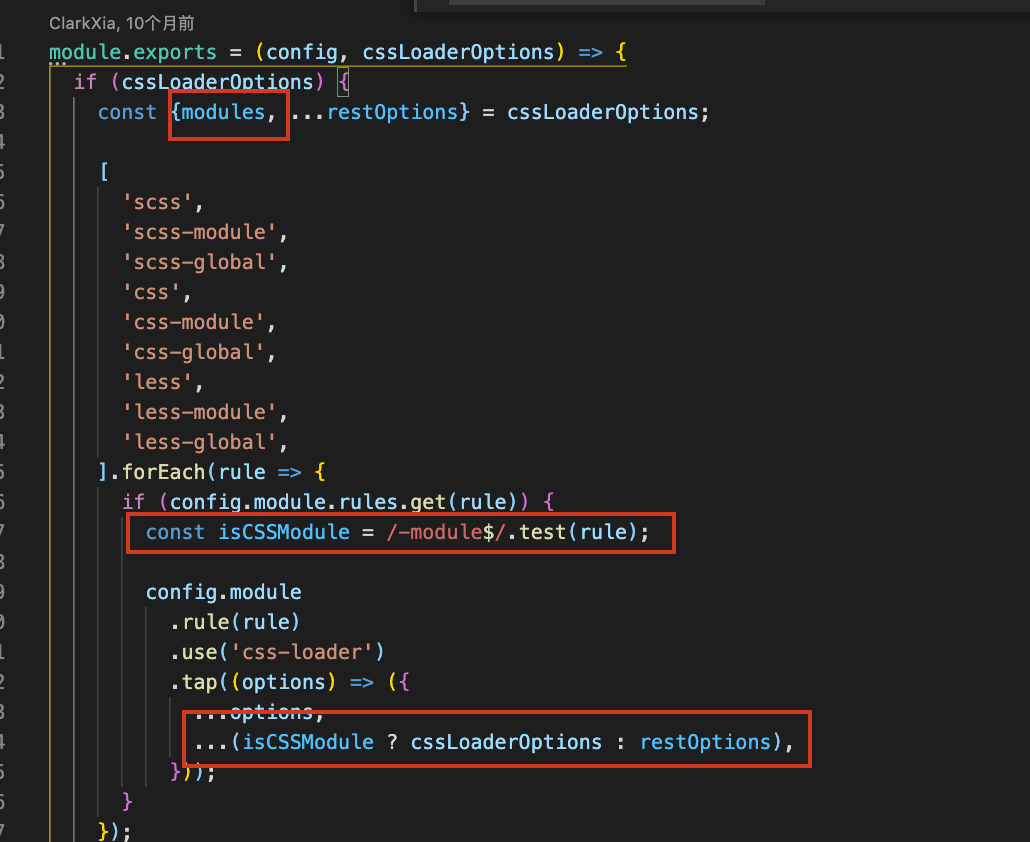Click 'cssLoaderOptions' parameter in arrow function

point(459,52)
